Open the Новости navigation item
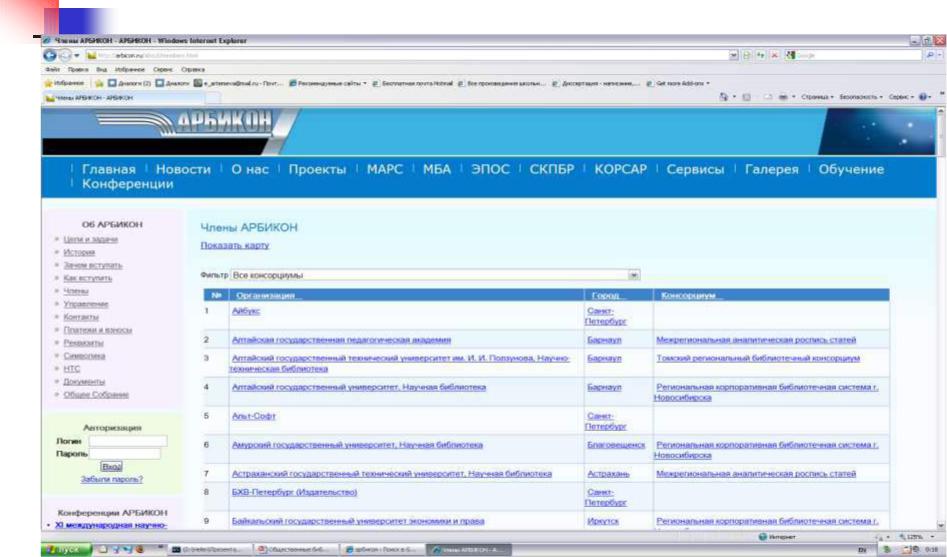947x557 pixels. pyautogui.click(x=183, y=169)
